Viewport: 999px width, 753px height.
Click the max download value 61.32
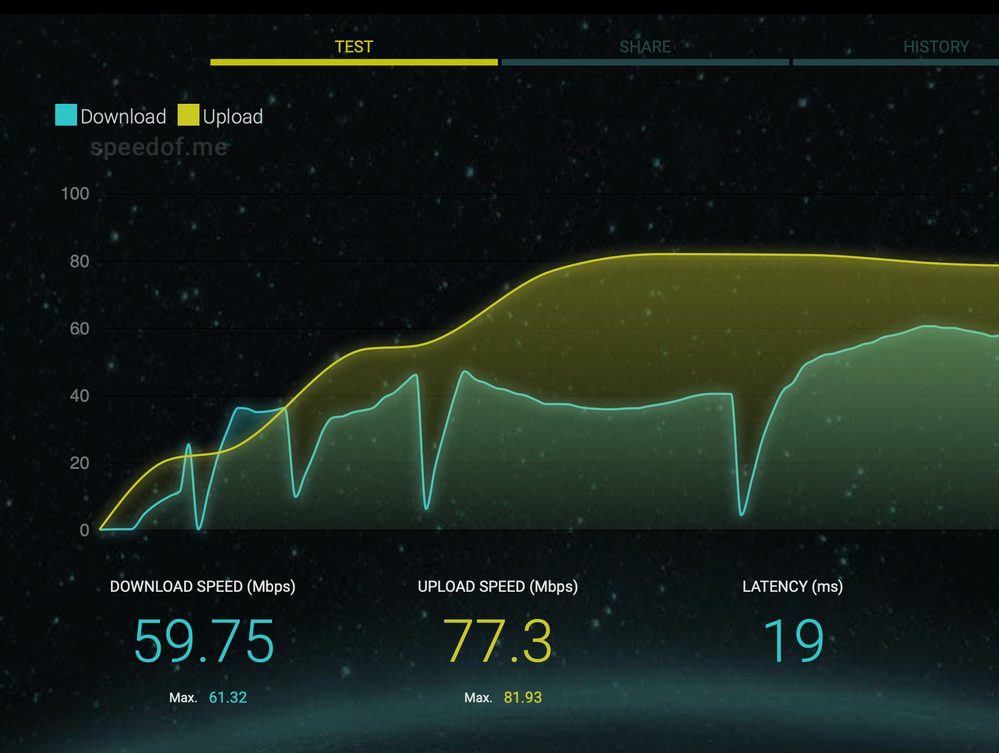click(228, 697)
